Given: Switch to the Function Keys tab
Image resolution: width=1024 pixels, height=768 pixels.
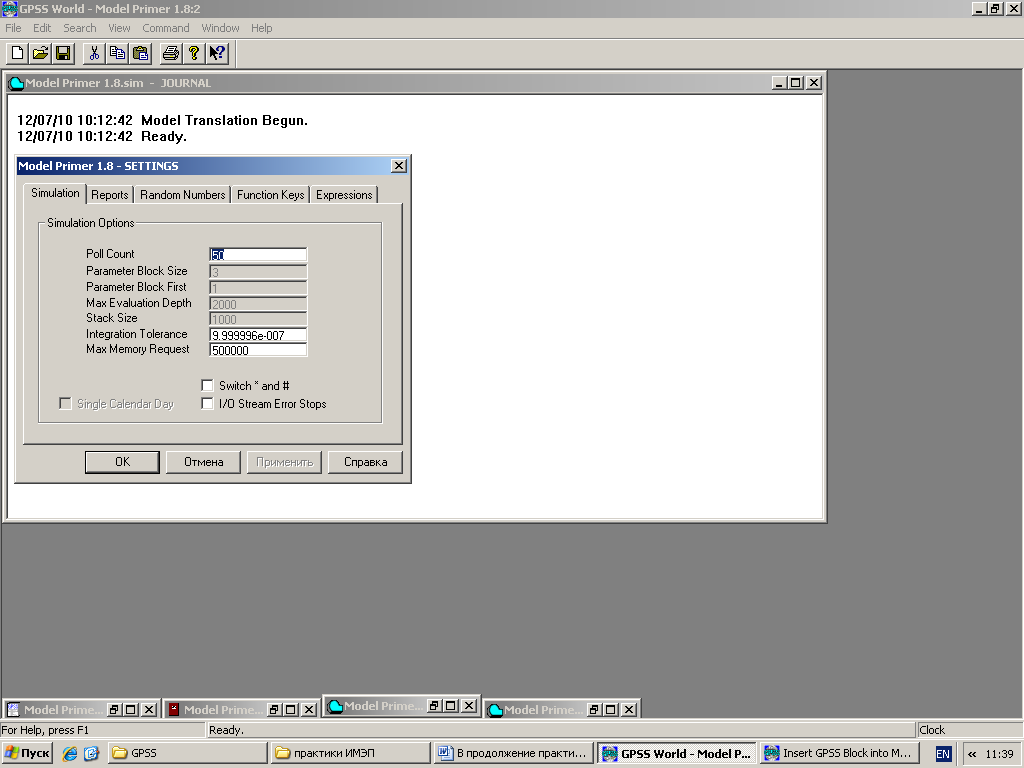Looking at the screenshot, I should [270, 195].
